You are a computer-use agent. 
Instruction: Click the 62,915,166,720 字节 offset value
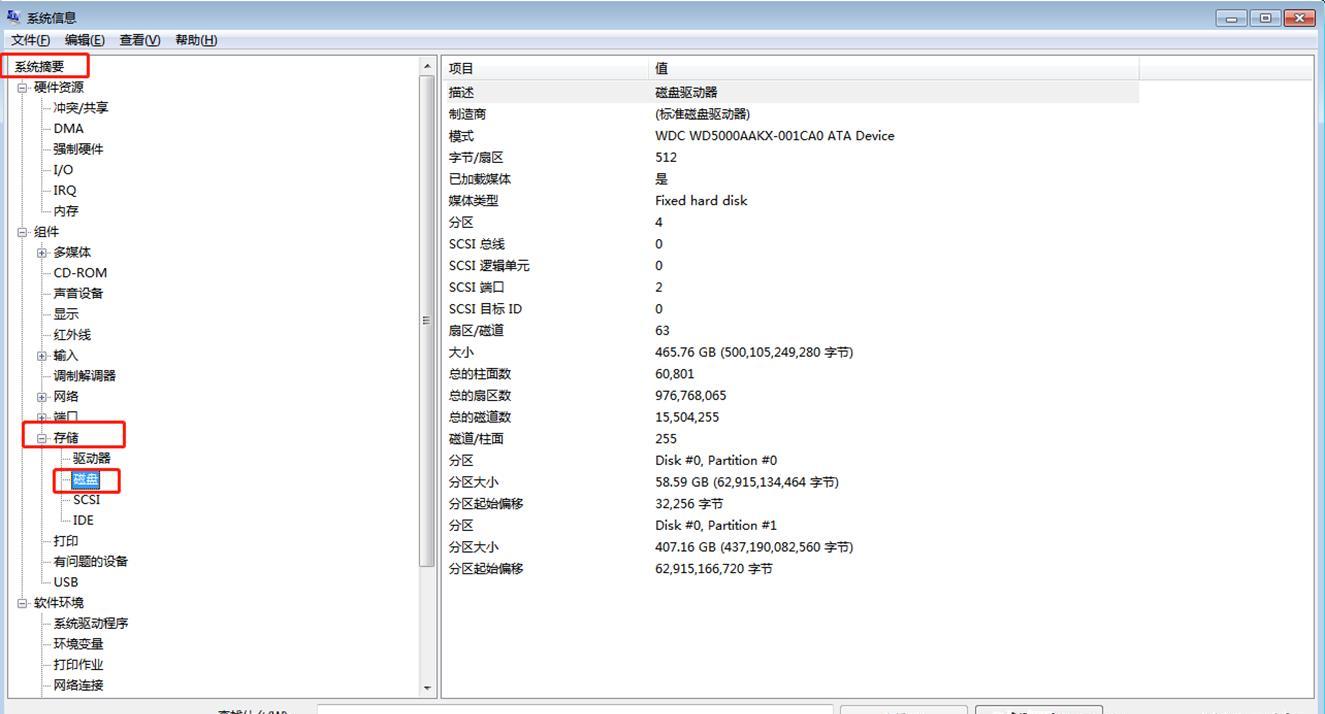714,569
